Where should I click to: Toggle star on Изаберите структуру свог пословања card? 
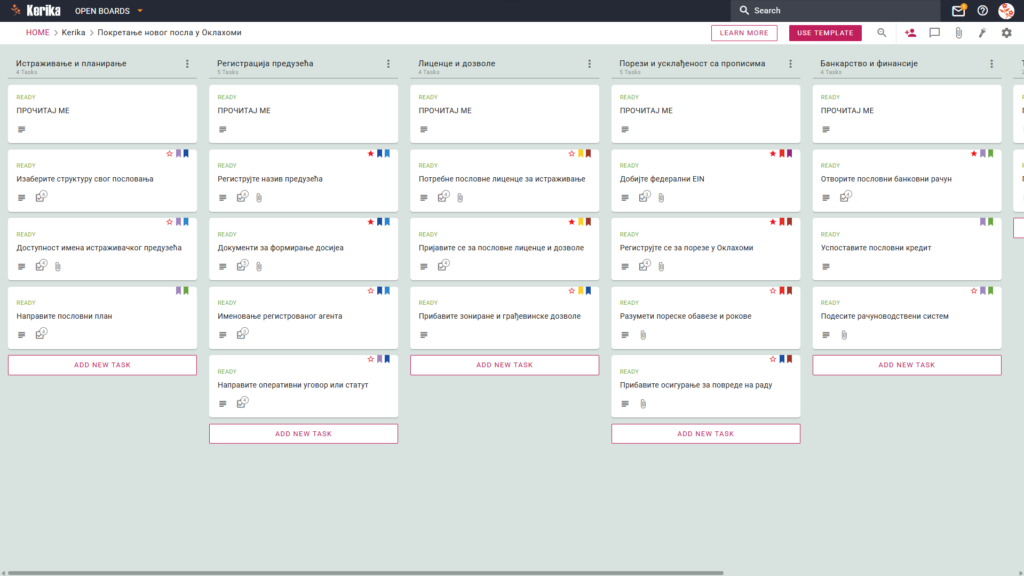click(x=169, y=153)
